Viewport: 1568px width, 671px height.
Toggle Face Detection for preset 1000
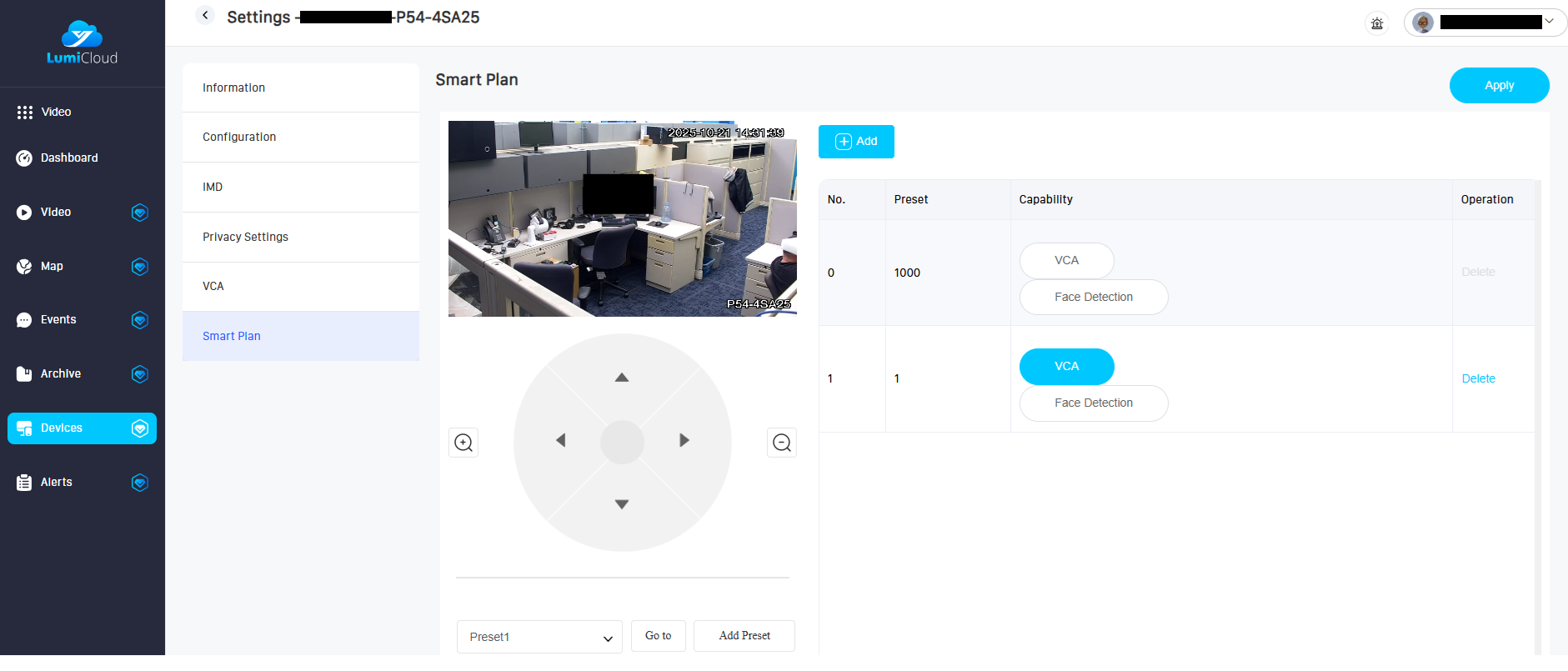coord(1093,298)
